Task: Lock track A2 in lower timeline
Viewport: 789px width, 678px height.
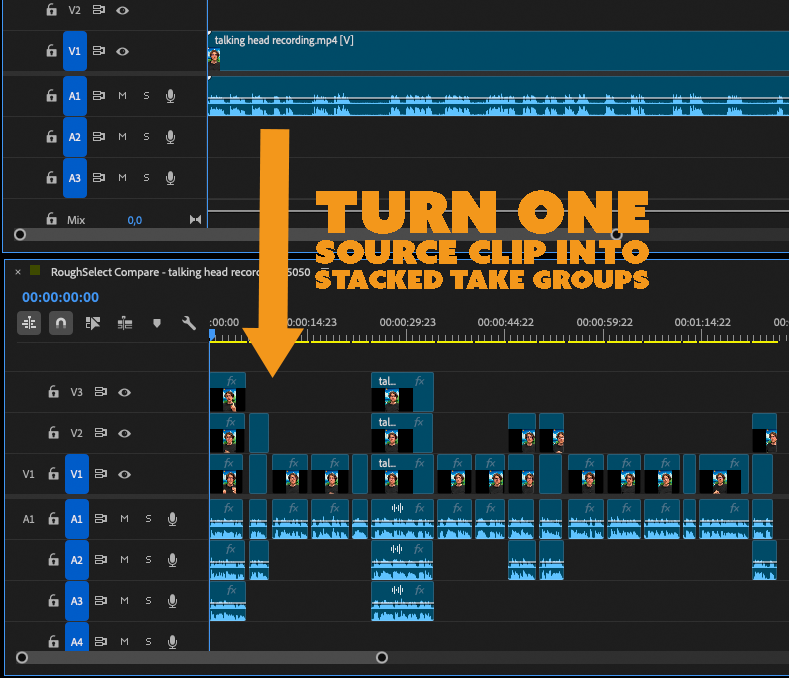Action: [x=53, y=559]
